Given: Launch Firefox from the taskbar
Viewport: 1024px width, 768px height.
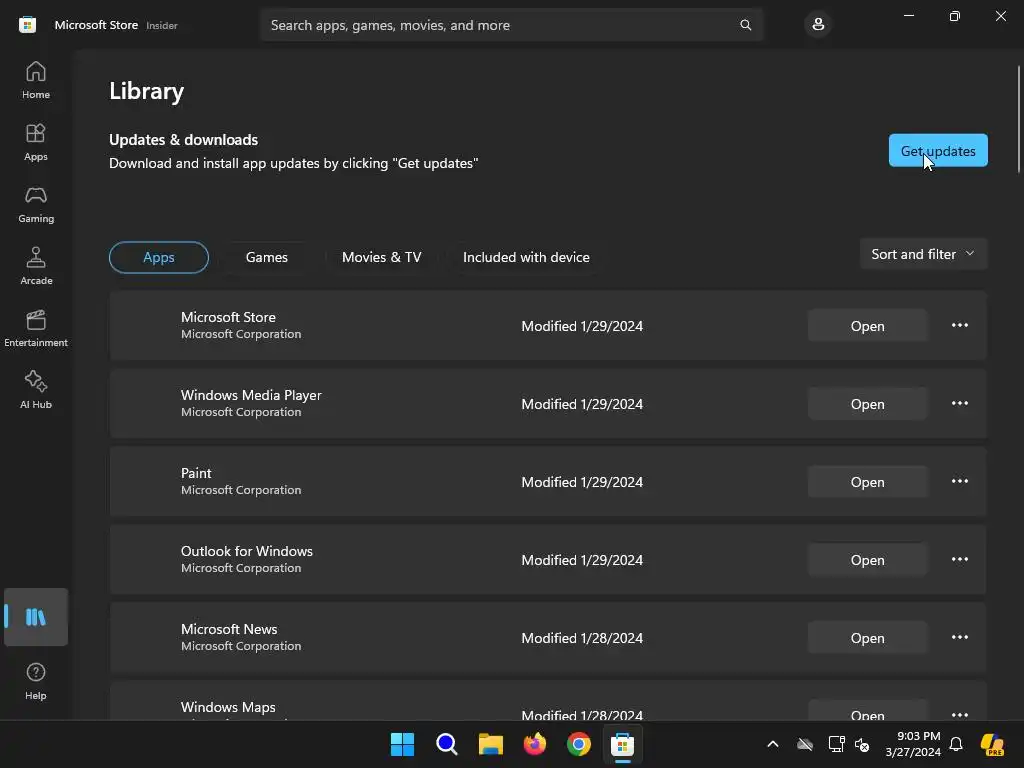Looking at the screenshot, I should (x=535, y=744).
